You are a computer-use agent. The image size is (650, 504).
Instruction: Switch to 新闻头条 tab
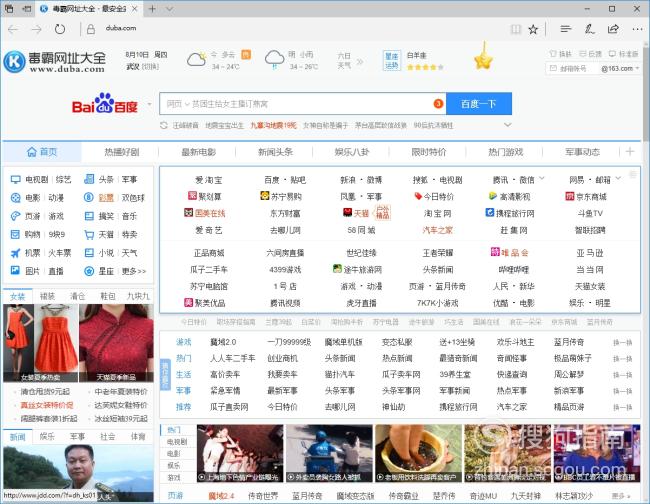pos(275,152)
